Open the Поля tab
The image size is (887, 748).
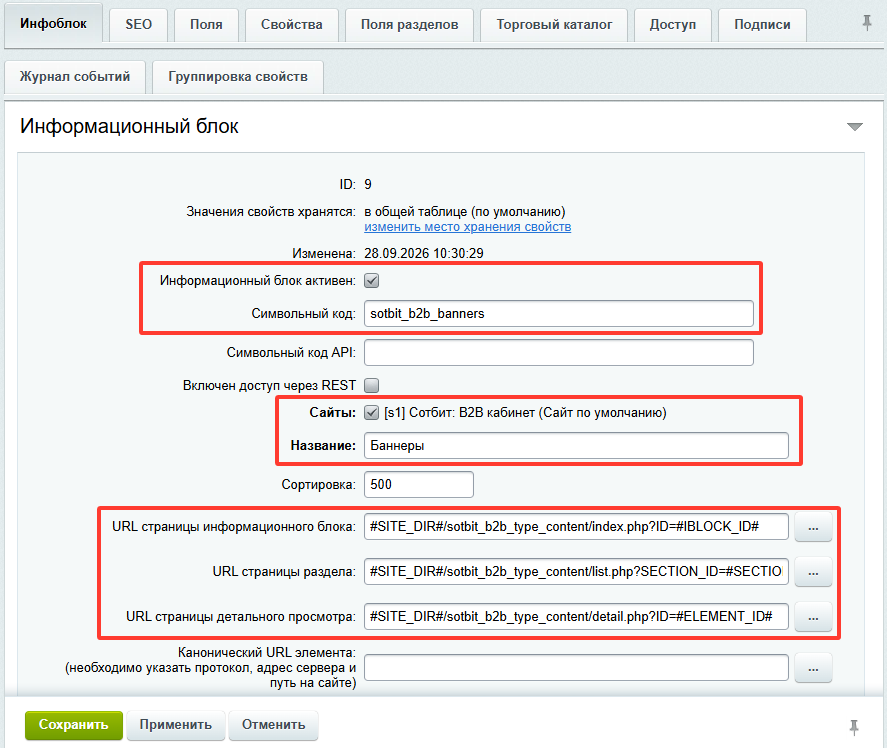pos(206,24)
